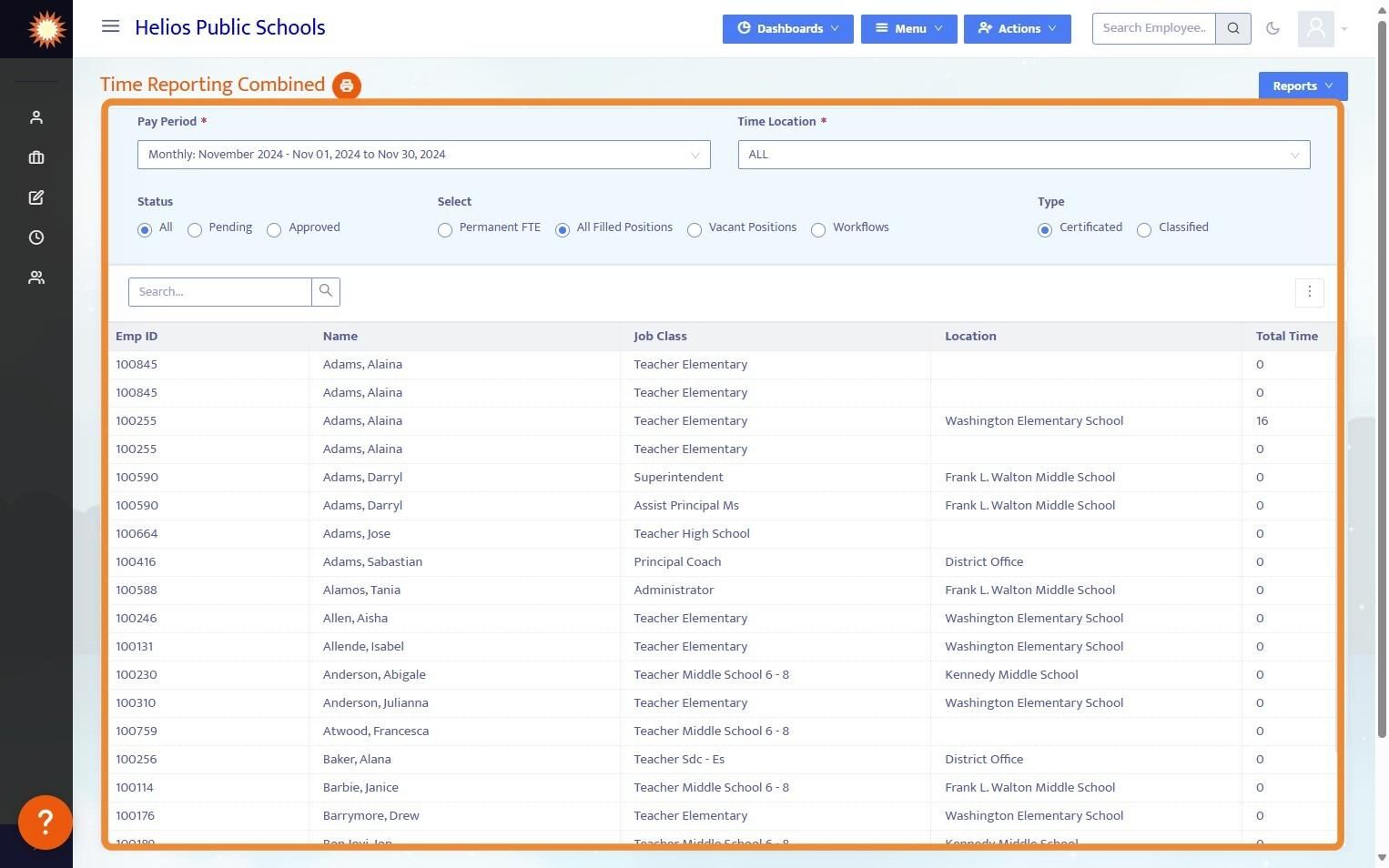
Task: Select the Certificated type radio
Action: 1045,230
